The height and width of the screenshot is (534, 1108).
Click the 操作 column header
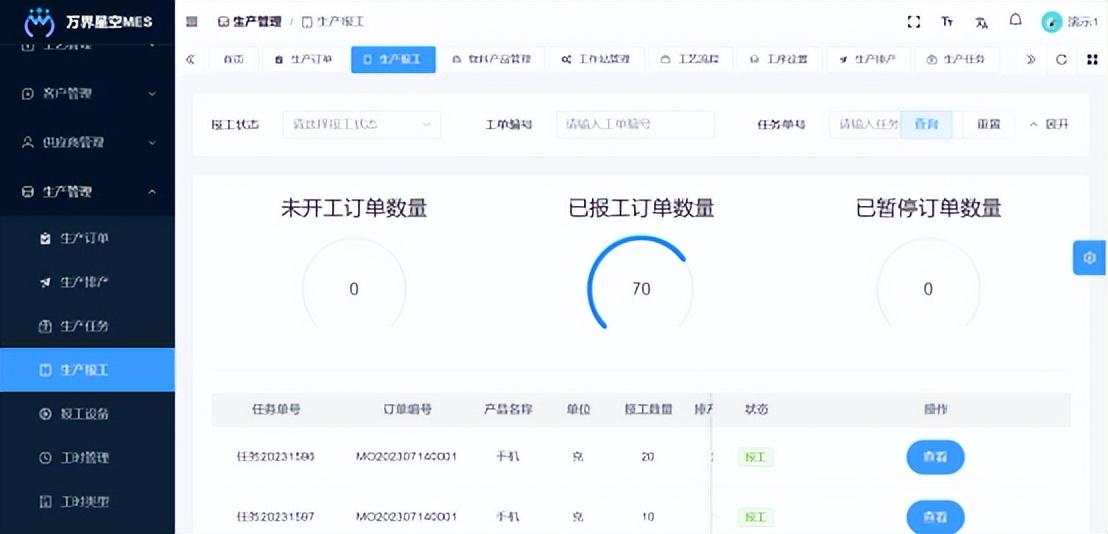click(x=935, y=409)
